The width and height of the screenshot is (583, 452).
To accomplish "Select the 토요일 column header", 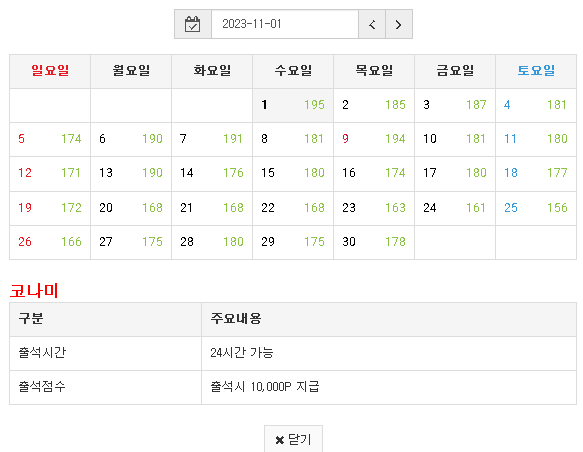I will (x=536, y=71).
